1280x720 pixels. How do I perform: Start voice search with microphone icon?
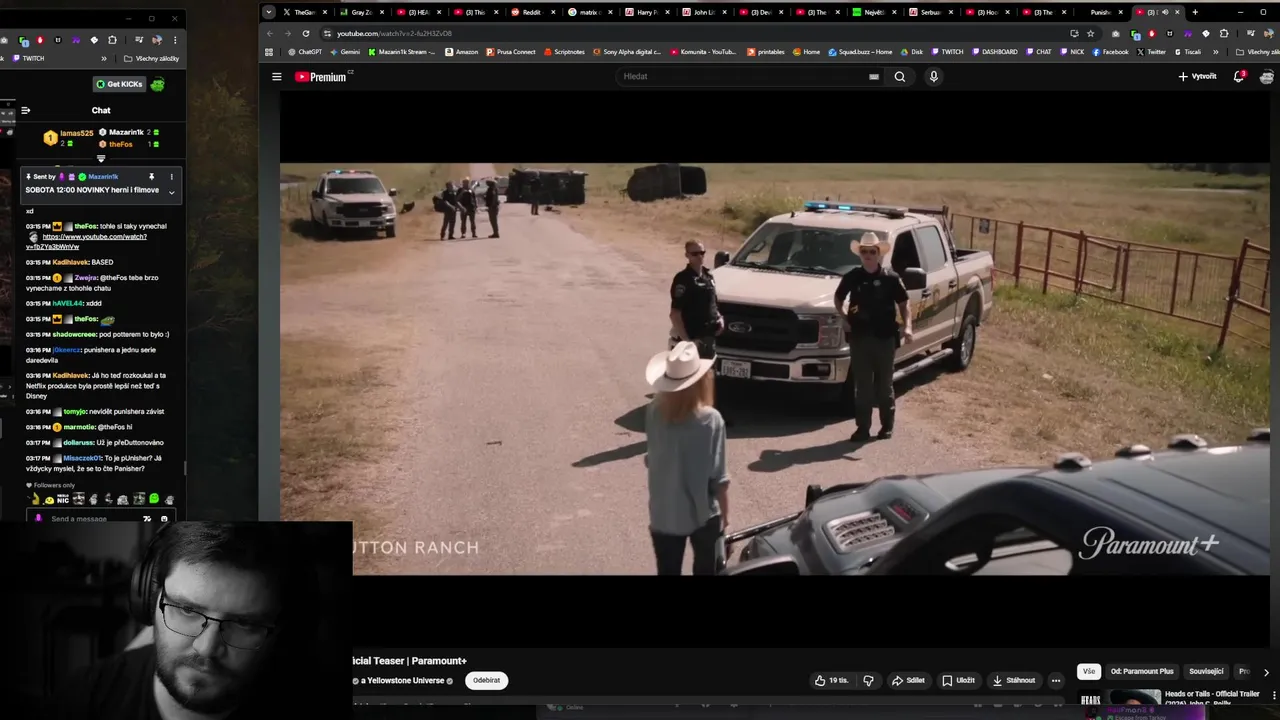934,77
